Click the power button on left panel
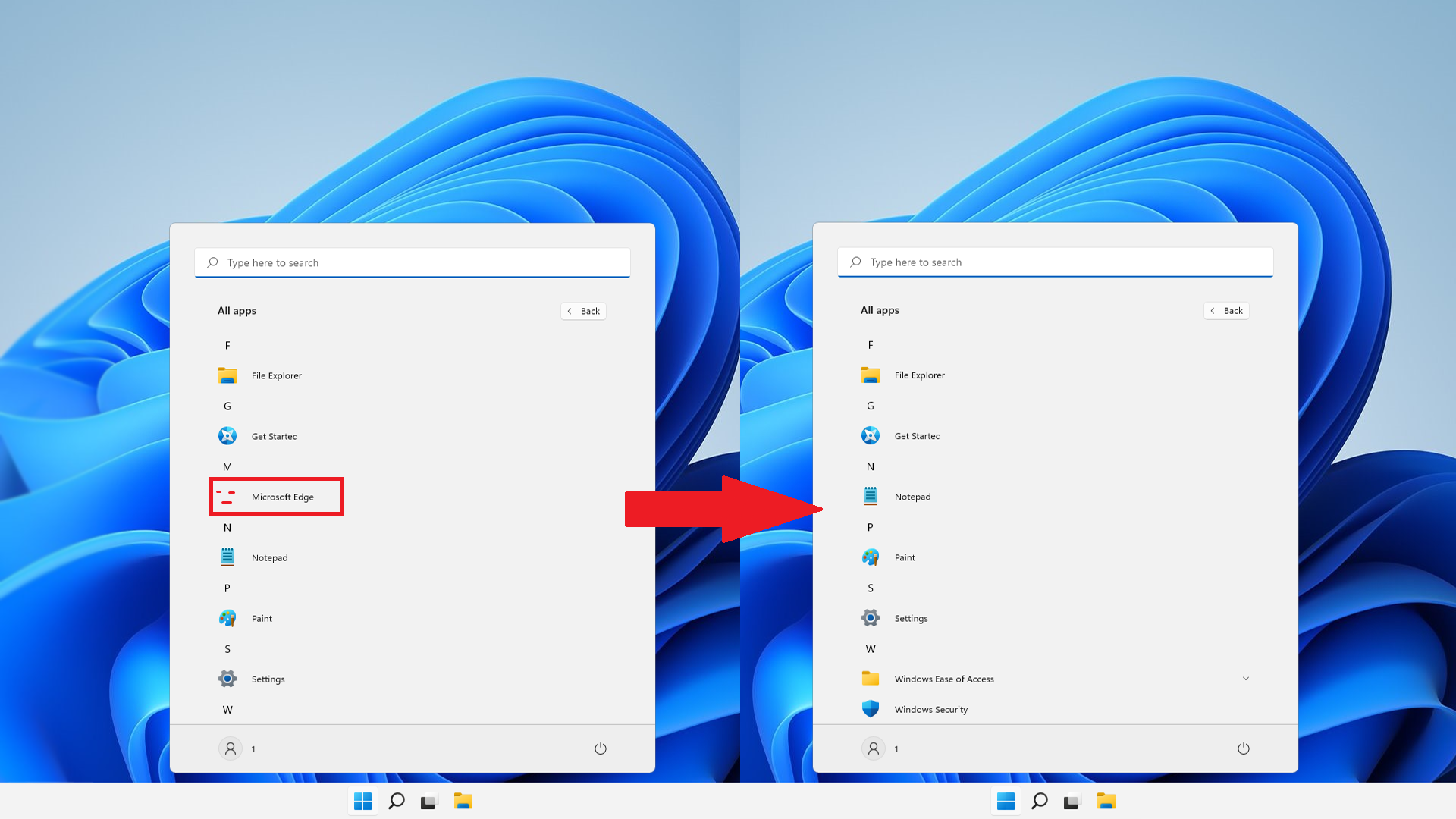 [x=600, y=748]
